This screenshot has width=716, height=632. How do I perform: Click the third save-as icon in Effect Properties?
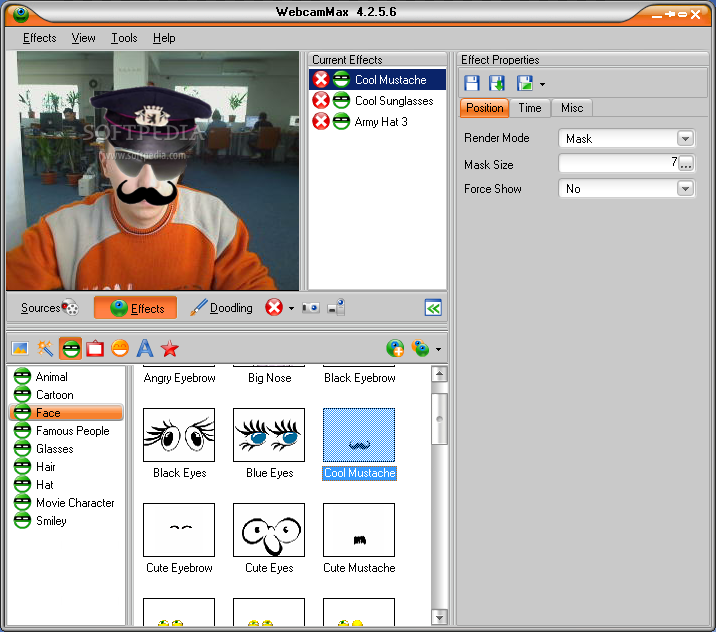click(525, 84)
